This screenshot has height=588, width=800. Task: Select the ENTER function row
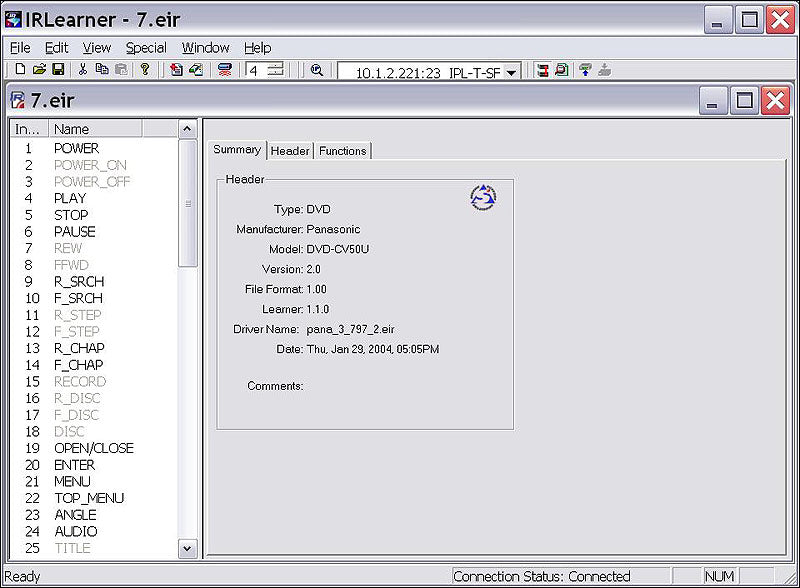pyautogui.click(x=94, y=465)
